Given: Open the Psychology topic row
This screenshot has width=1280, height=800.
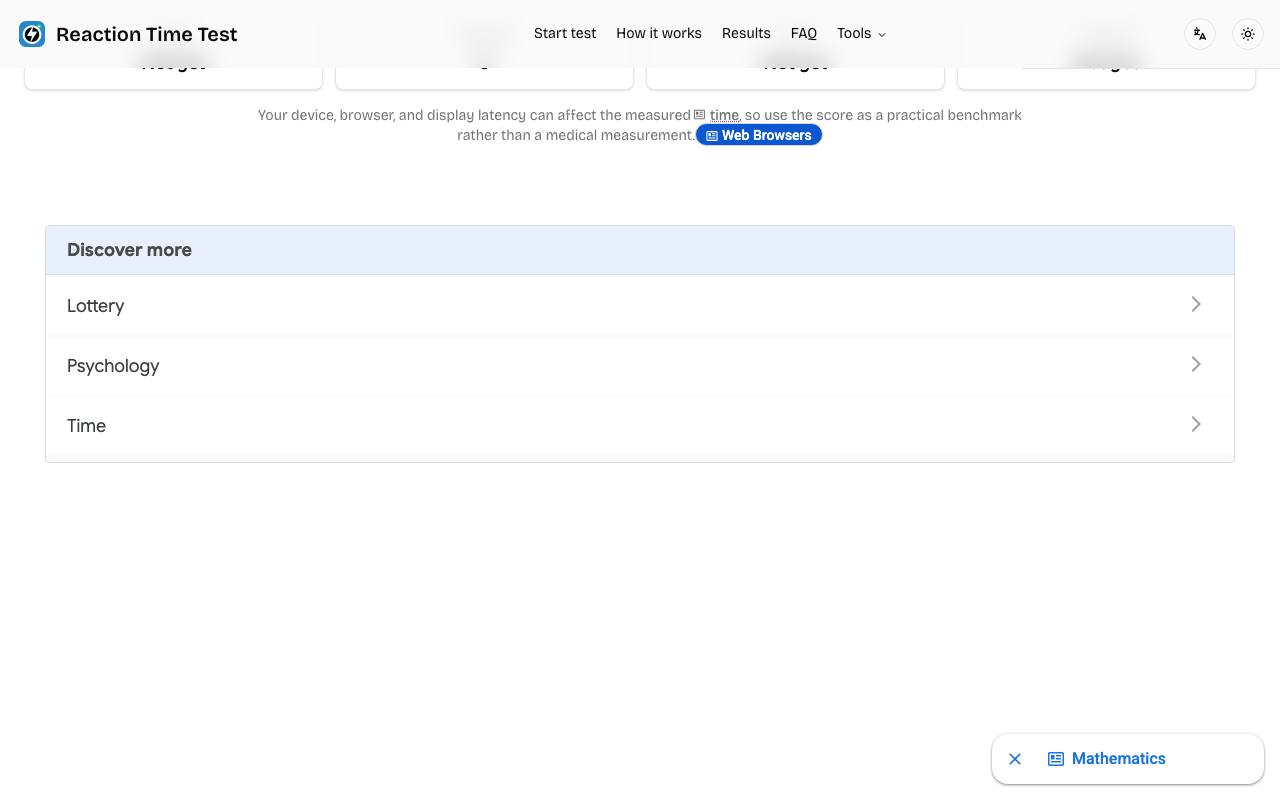Looking at the screenshot, I should tap(640, 366).
